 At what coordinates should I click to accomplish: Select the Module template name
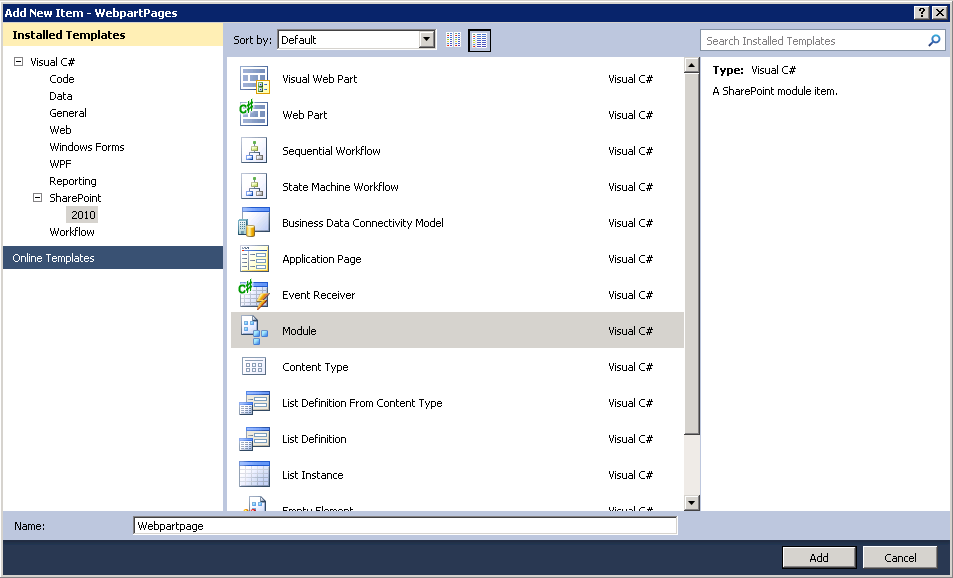coord(299,331)
